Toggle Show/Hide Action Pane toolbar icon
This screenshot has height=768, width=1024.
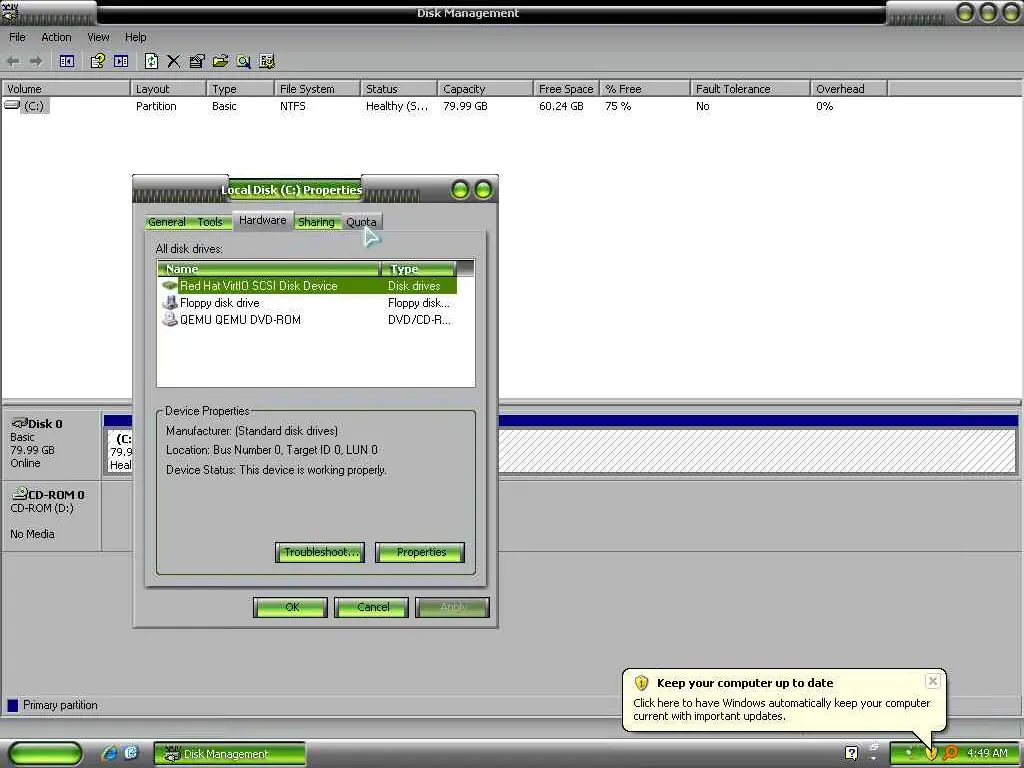(121, 61)
